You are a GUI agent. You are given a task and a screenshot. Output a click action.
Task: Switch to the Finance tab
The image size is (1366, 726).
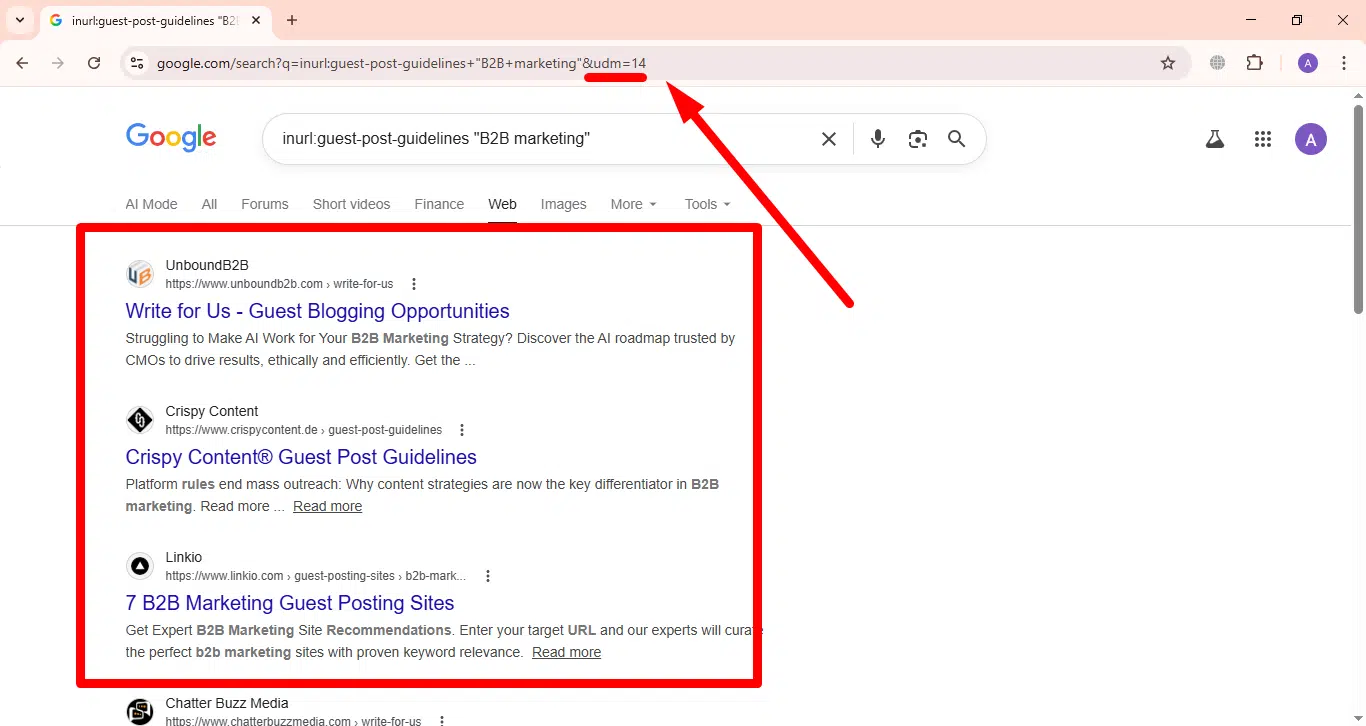click(439, 204)
